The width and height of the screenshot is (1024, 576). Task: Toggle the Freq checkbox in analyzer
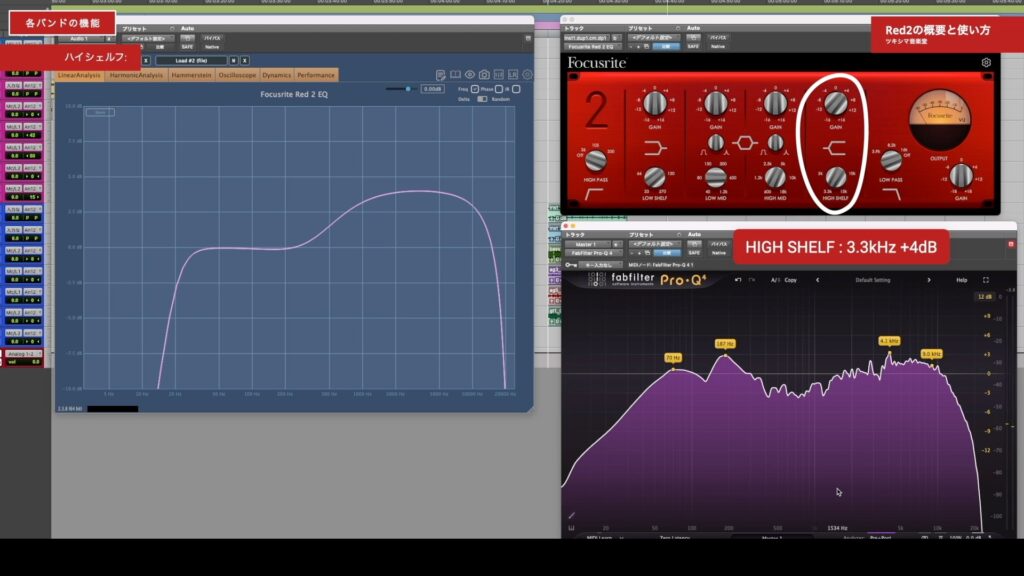pyautogui.click(x=475, y=89)
